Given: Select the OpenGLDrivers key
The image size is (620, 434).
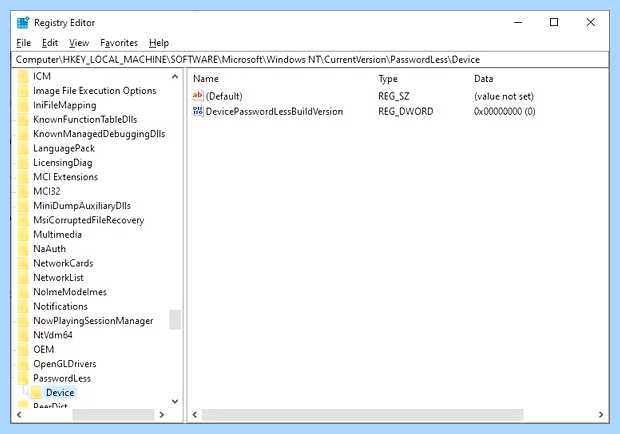Looking at the screenshot, I should click(x=64, y=364).
